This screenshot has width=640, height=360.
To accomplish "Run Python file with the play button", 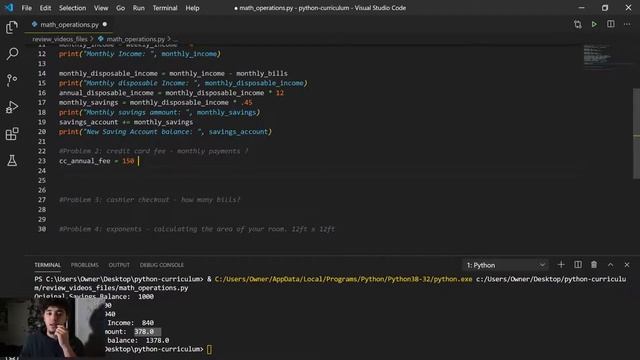I will tap(594, 24).
